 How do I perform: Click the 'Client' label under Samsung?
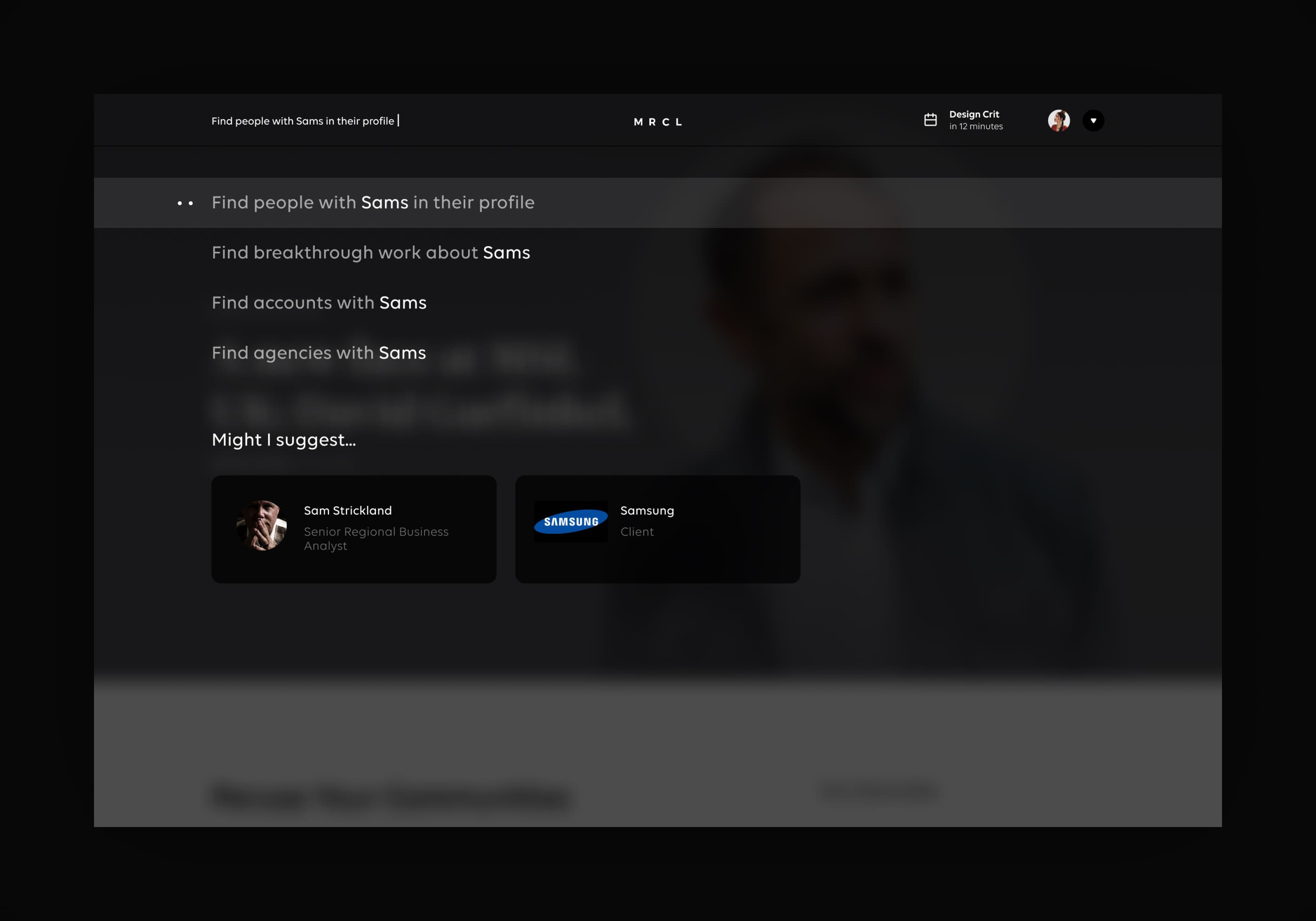coord(636,531)
